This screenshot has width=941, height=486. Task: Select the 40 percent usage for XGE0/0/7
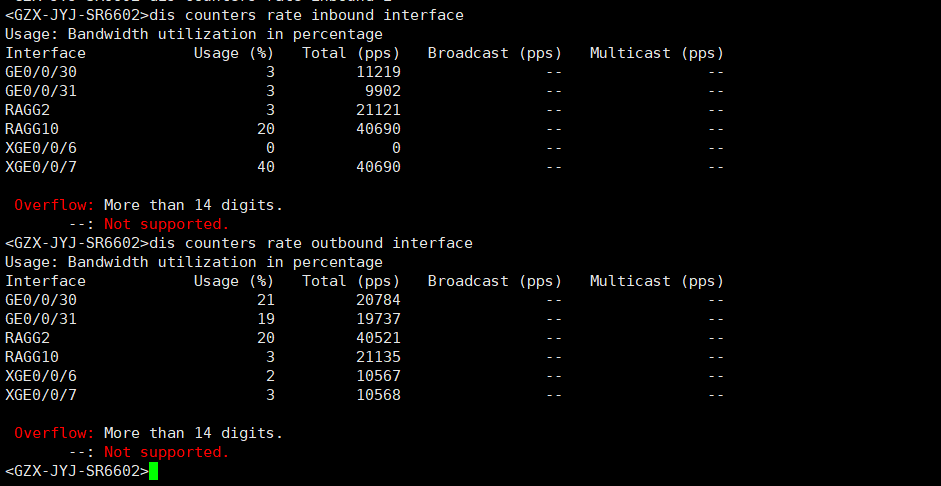tap(265, 167)
